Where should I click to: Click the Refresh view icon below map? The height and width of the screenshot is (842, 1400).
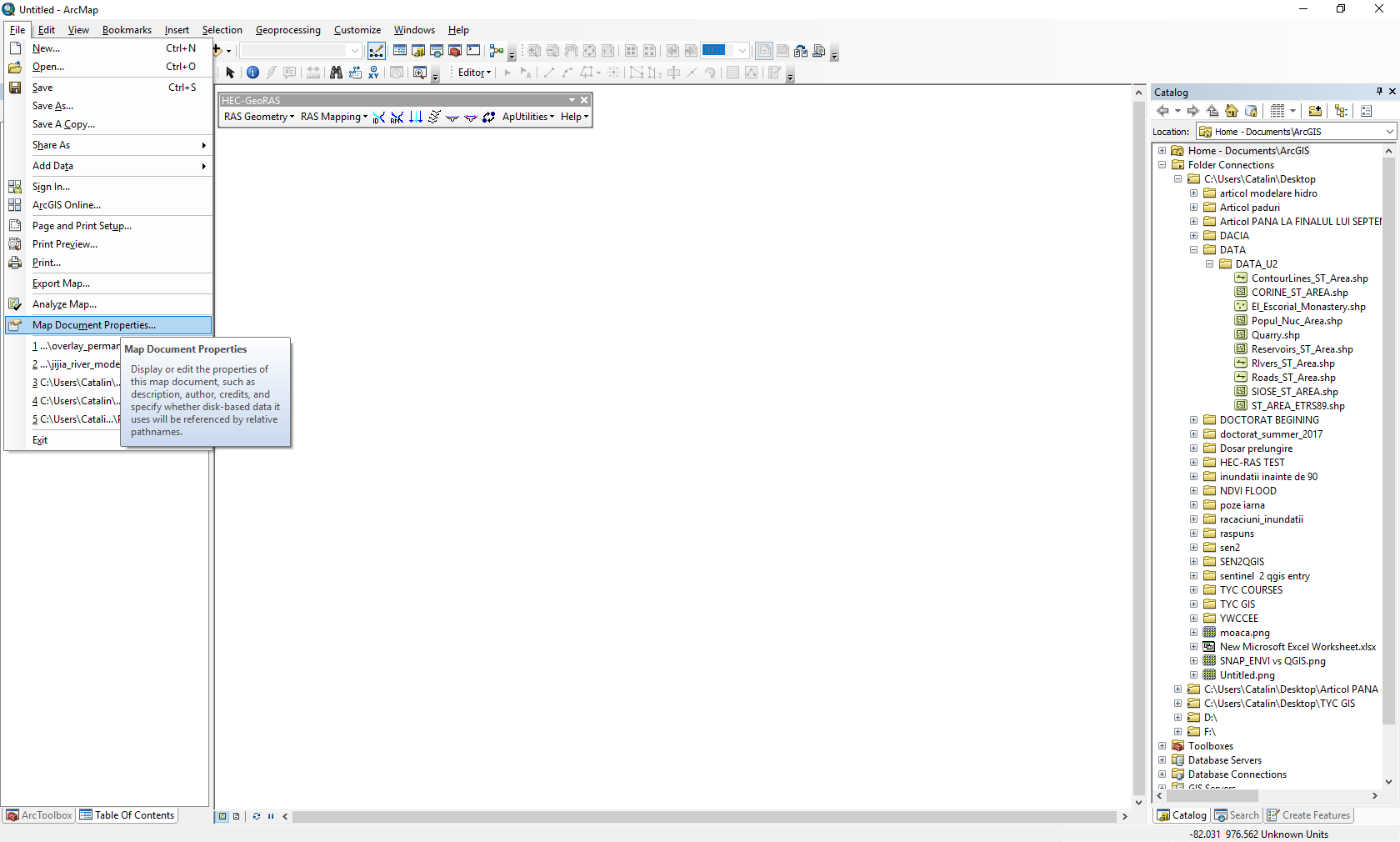pos(257,816)
